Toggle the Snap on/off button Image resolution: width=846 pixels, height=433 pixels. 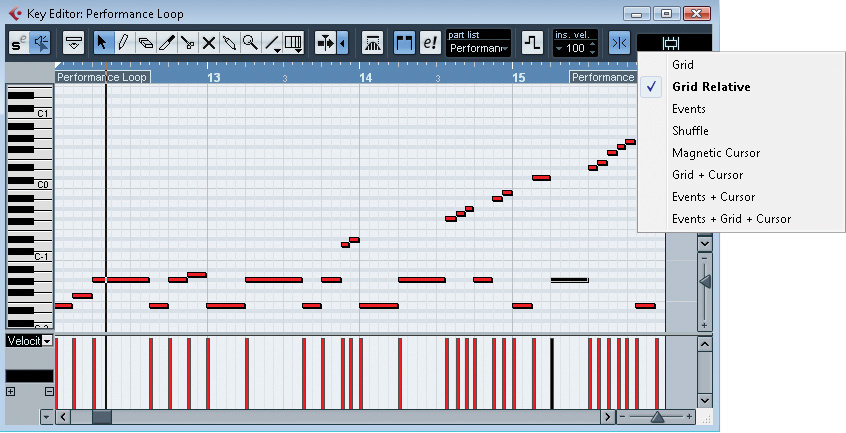(x=619, y=43)
